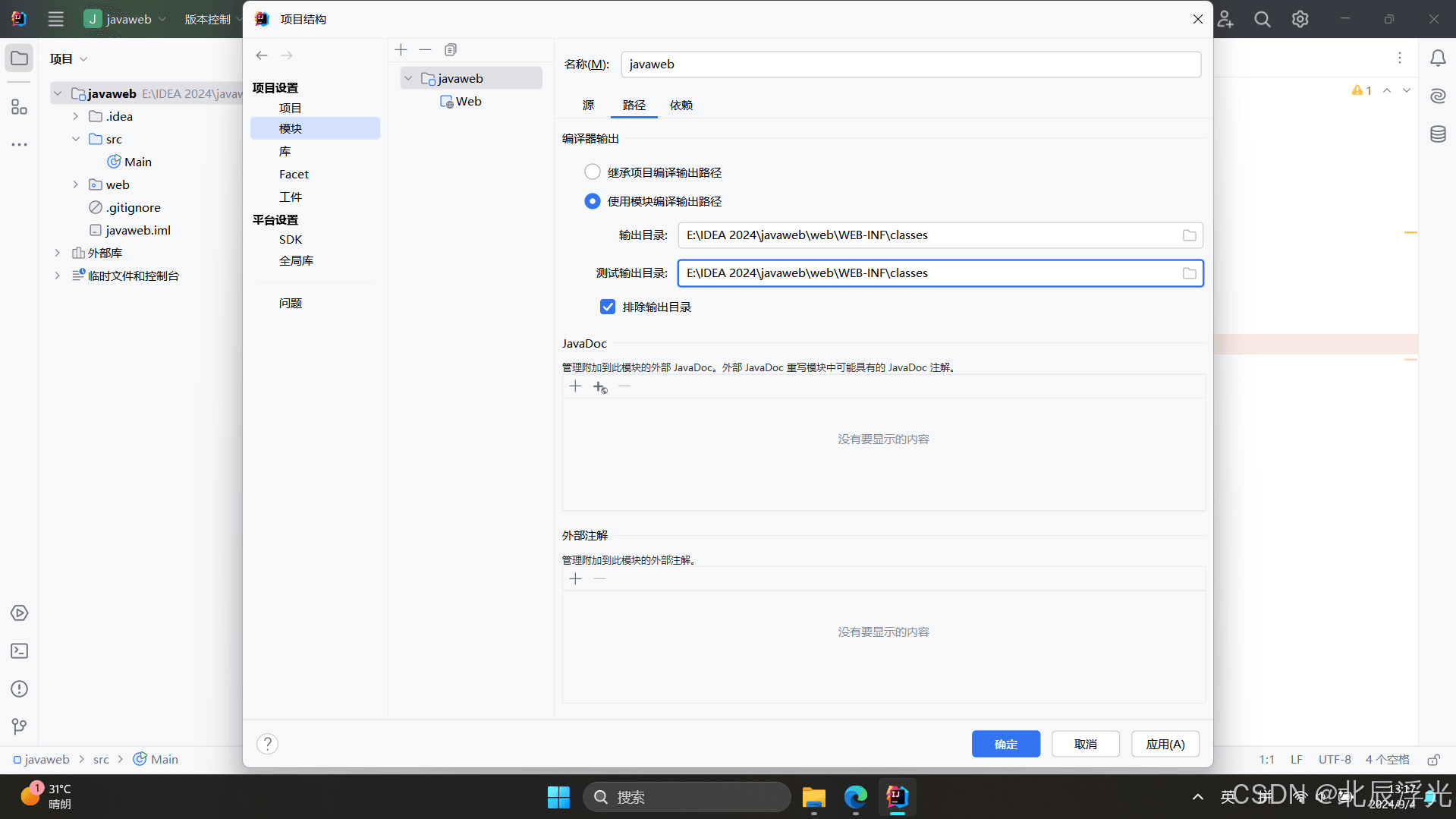The image size is (1456, 819).
Task: Switch to 源 tab
Action: 589,106
